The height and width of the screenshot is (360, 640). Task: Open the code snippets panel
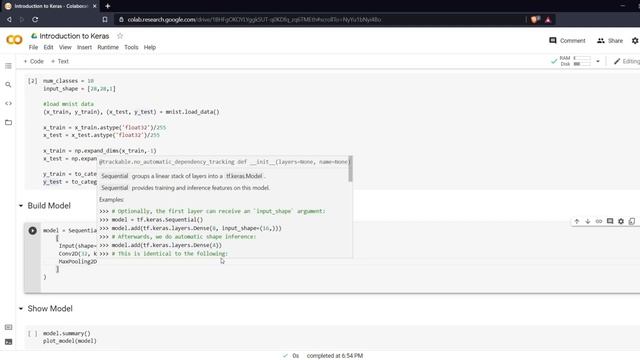coord(8,103)
